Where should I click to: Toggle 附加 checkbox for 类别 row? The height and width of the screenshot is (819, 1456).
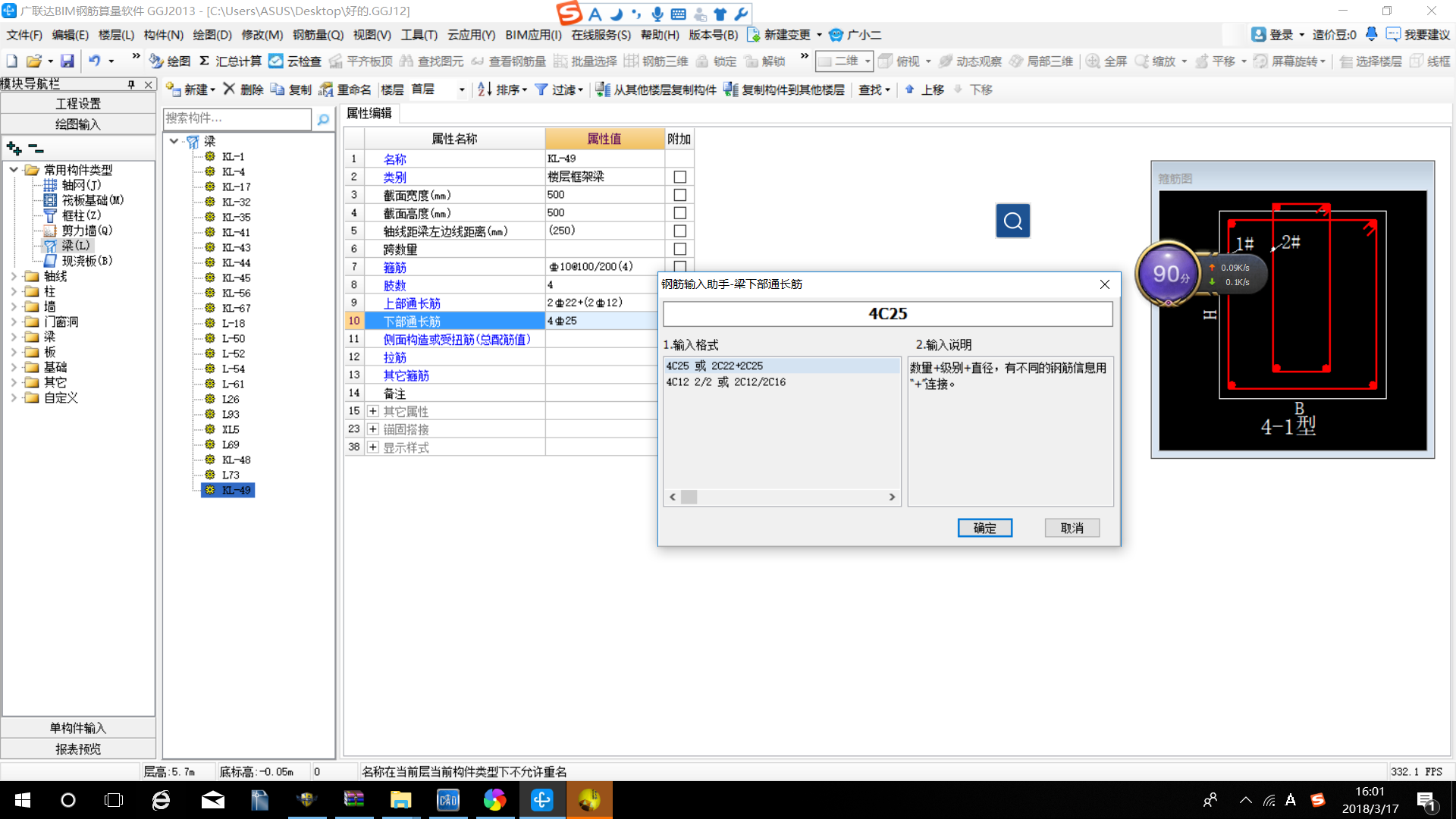point(679,177)
